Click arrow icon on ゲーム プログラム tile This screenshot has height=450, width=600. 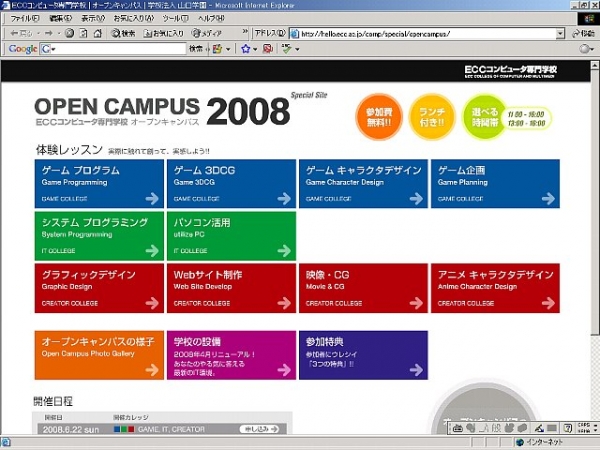152,198
